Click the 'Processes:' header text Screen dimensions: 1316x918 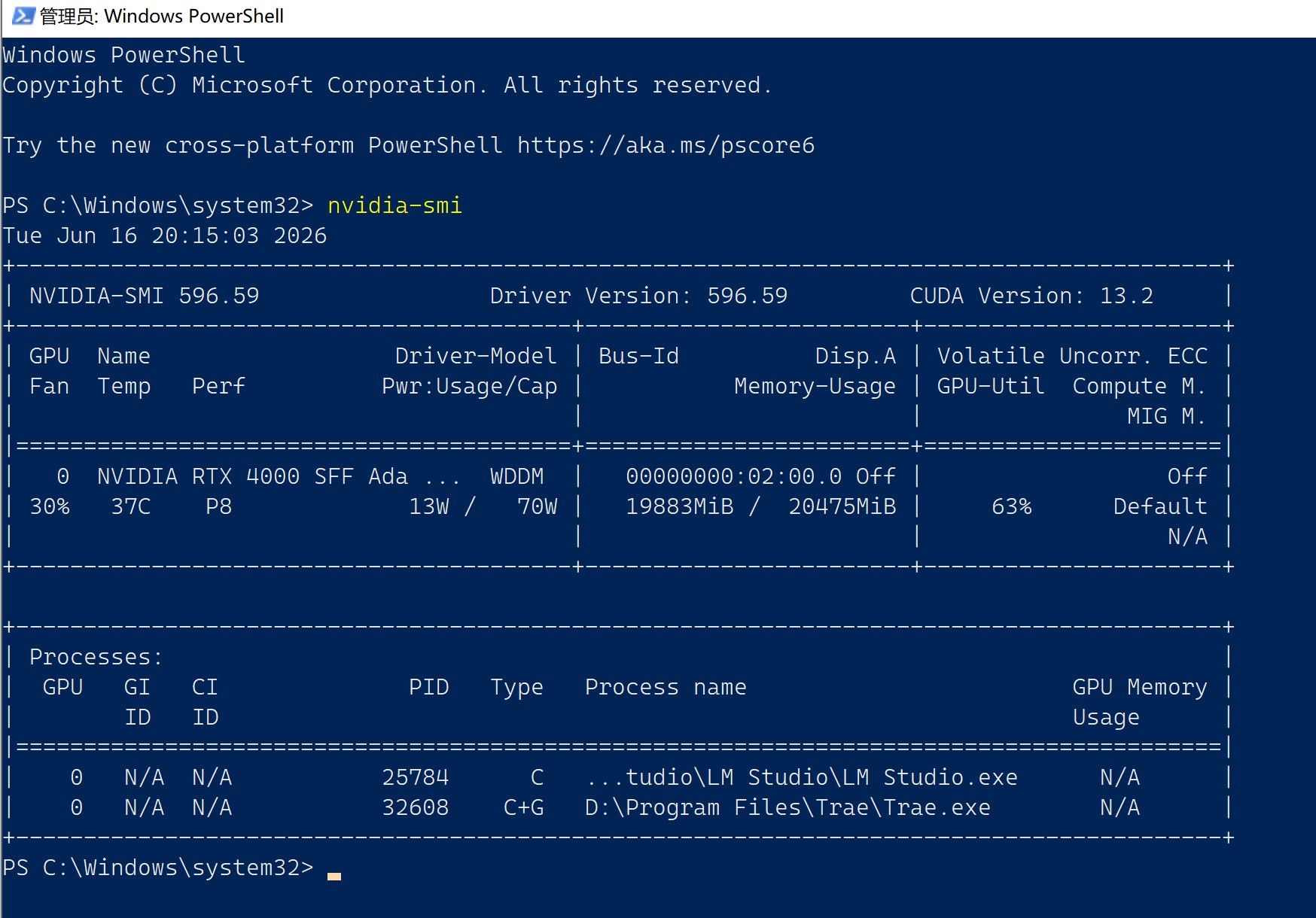point(96,657)
